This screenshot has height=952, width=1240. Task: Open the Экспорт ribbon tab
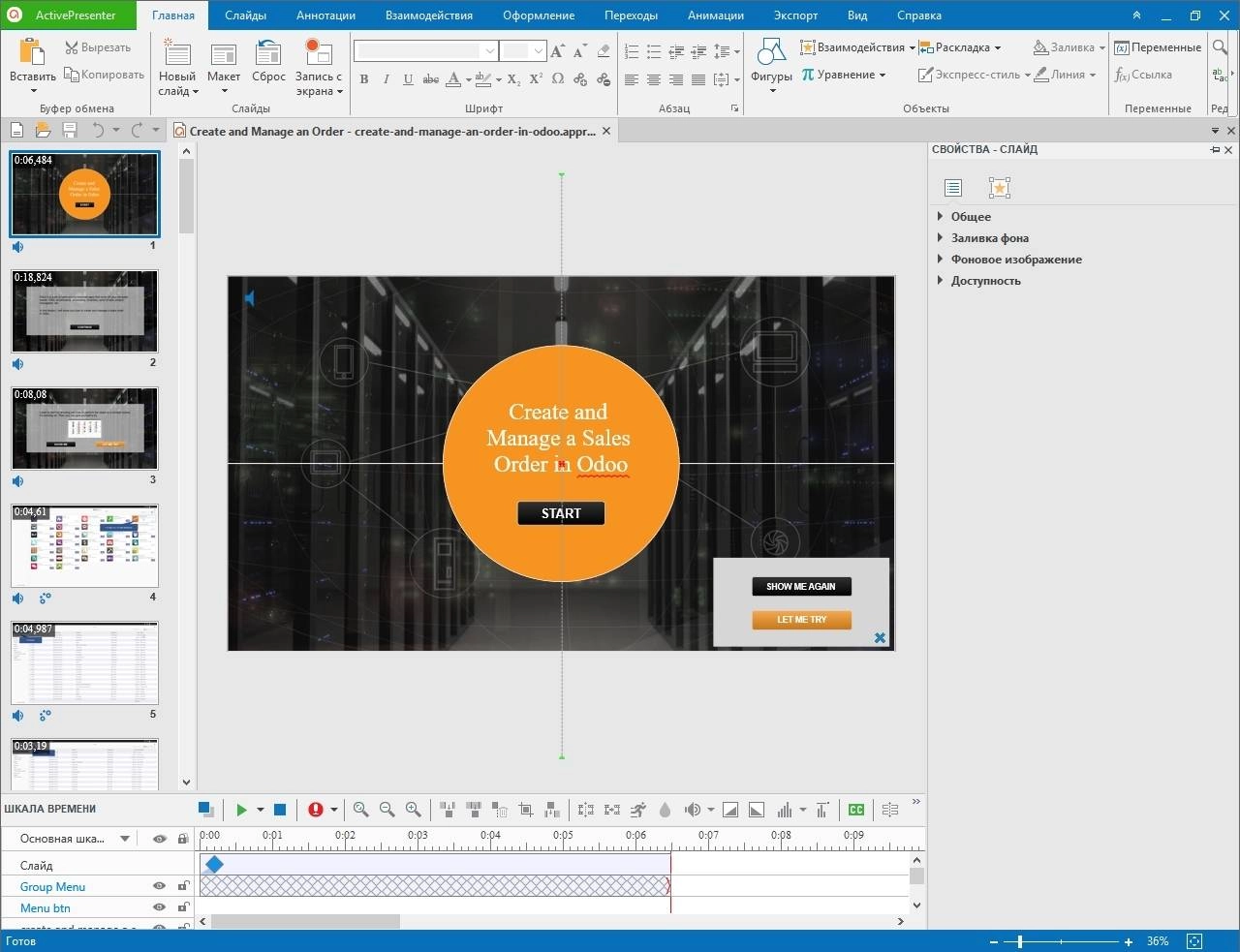795,15
